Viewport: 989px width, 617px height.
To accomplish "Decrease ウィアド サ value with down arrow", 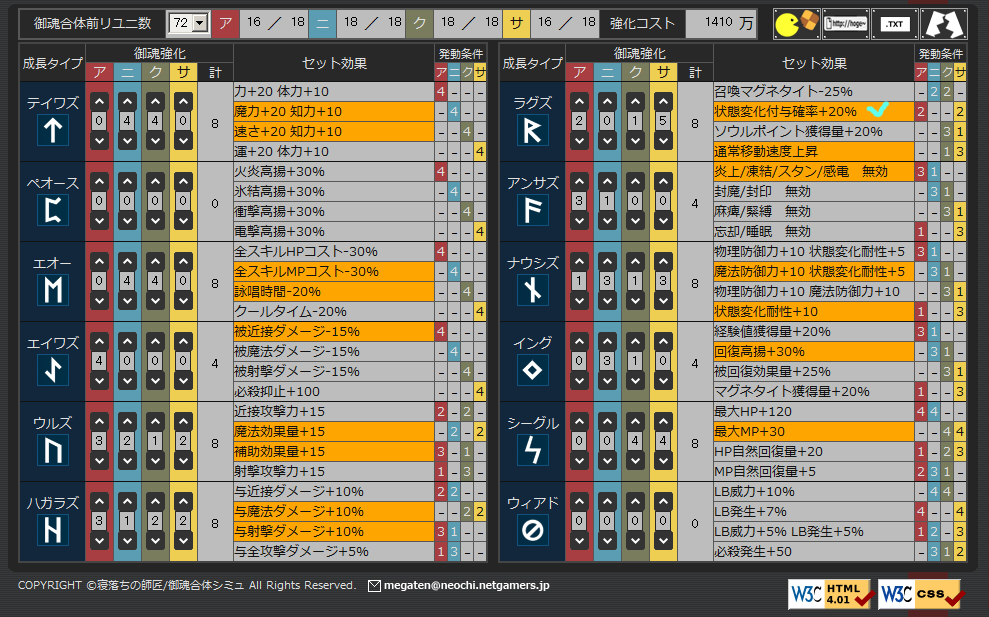I will pyautogui.click(x=663, y=540).
